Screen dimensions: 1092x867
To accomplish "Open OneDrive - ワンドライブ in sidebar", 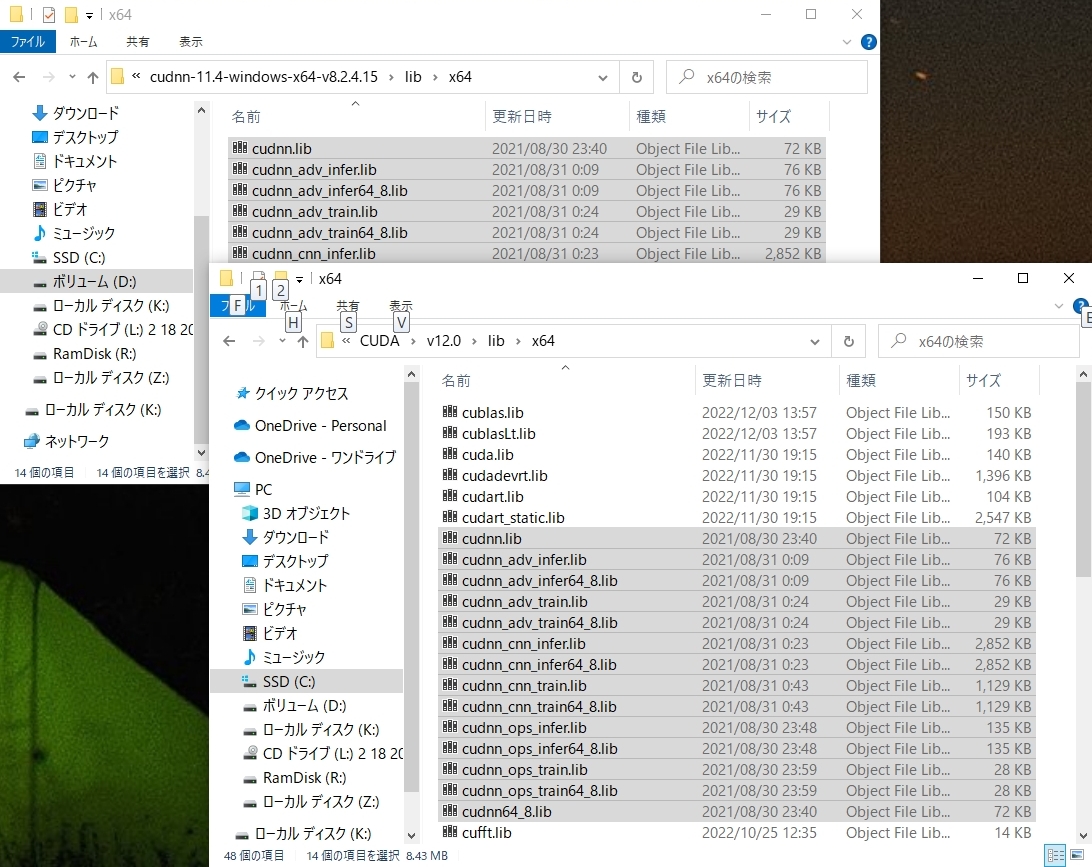I will pos(325,458).
